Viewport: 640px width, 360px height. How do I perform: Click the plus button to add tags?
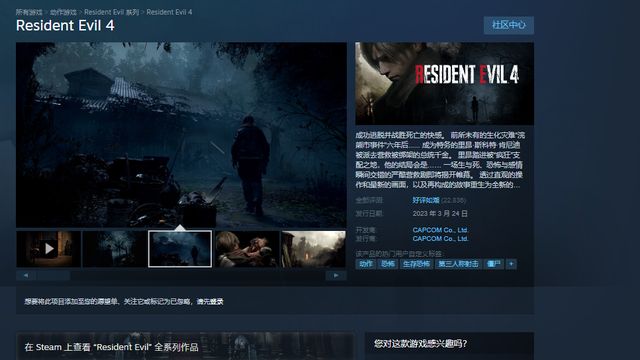click(x=511, y=264)
